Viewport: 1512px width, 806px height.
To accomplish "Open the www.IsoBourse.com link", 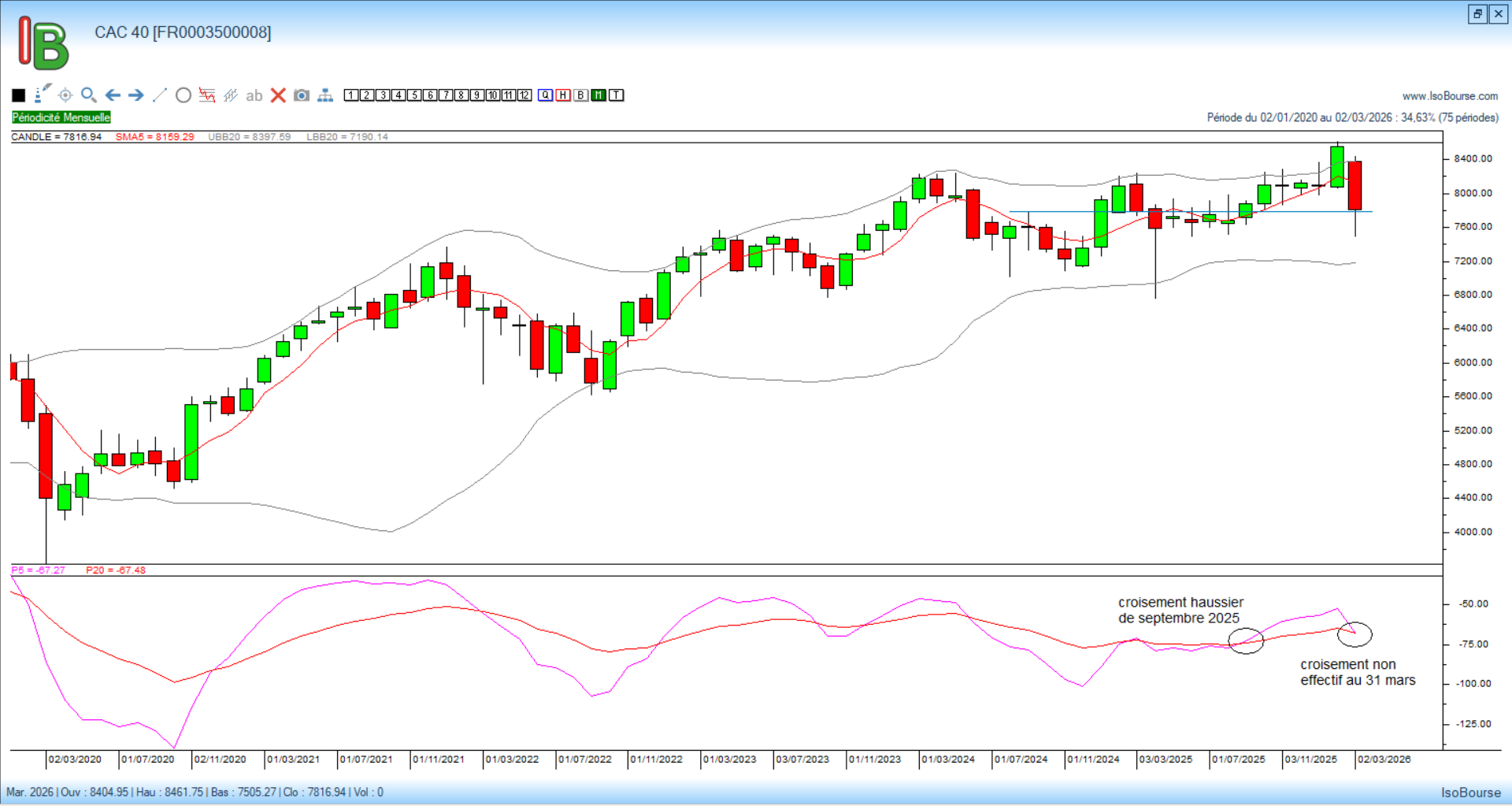I will click(1450, 96).
